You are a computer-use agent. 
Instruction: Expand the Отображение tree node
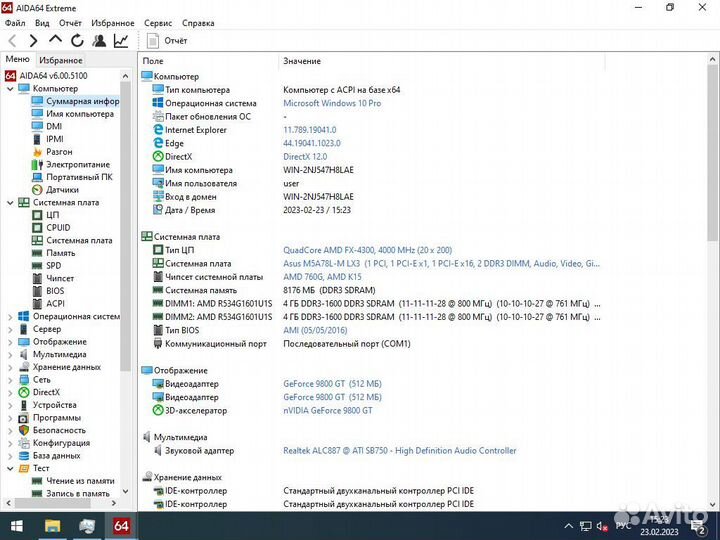tap(10, 342)
